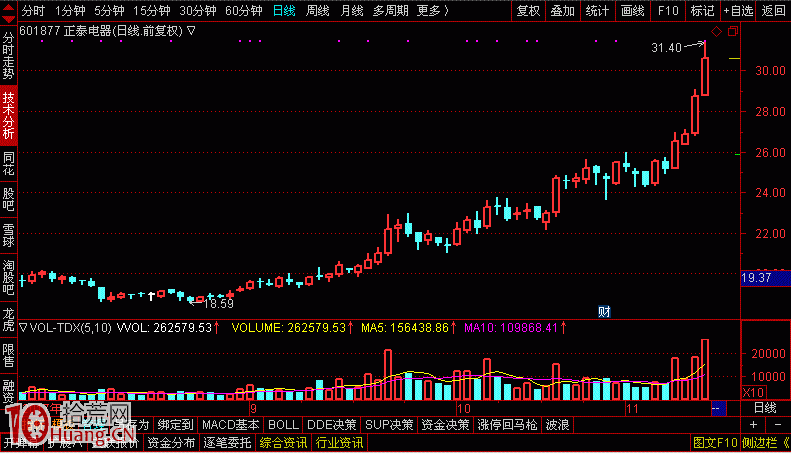Switch to 月线 monthly period
This screenshot has width=791, height=454.
[352, 11]
